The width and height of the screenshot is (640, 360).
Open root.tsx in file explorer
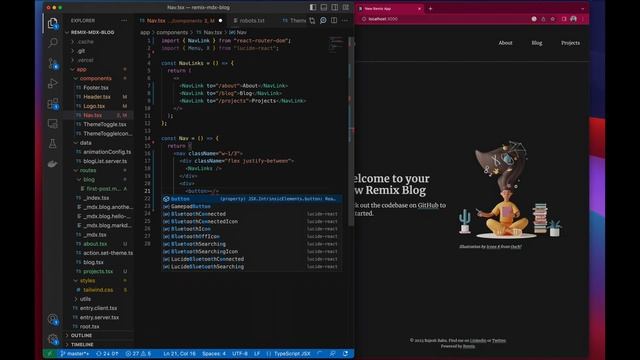(90, 327)
